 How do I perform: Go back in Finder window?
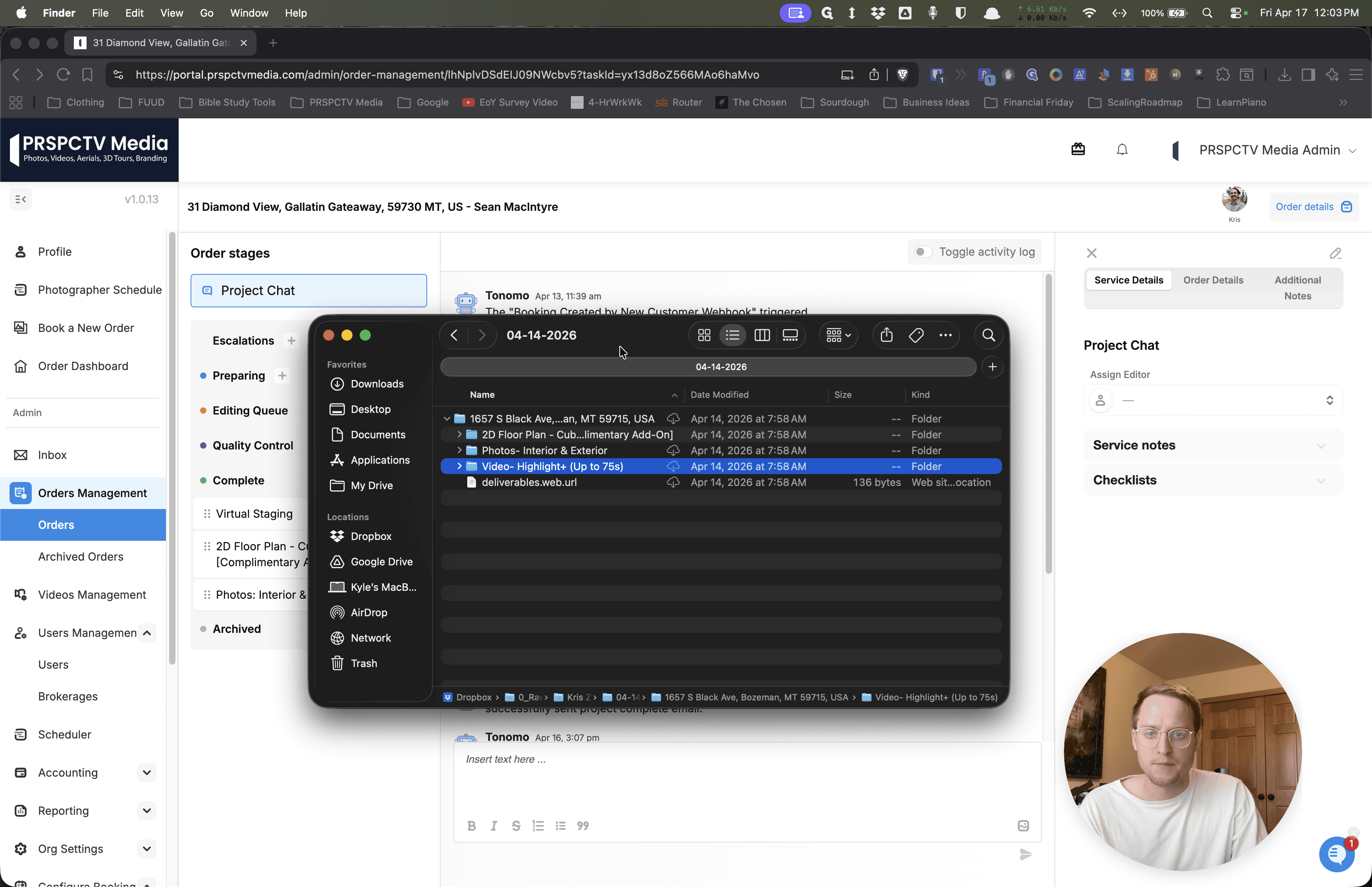pyautogui.click(x=454, y=335)
